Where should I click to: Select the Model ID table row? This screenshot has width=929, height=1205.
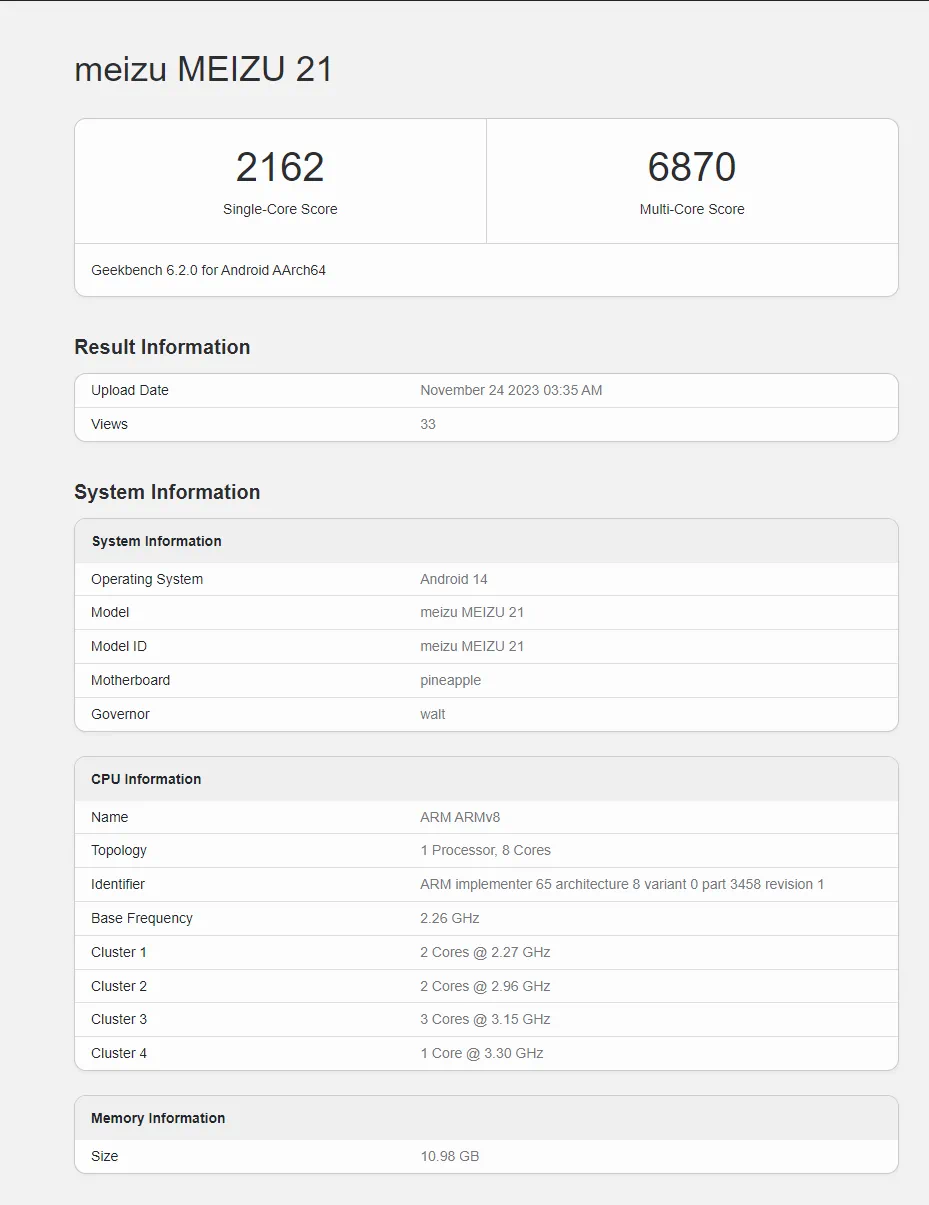point(485,646)
